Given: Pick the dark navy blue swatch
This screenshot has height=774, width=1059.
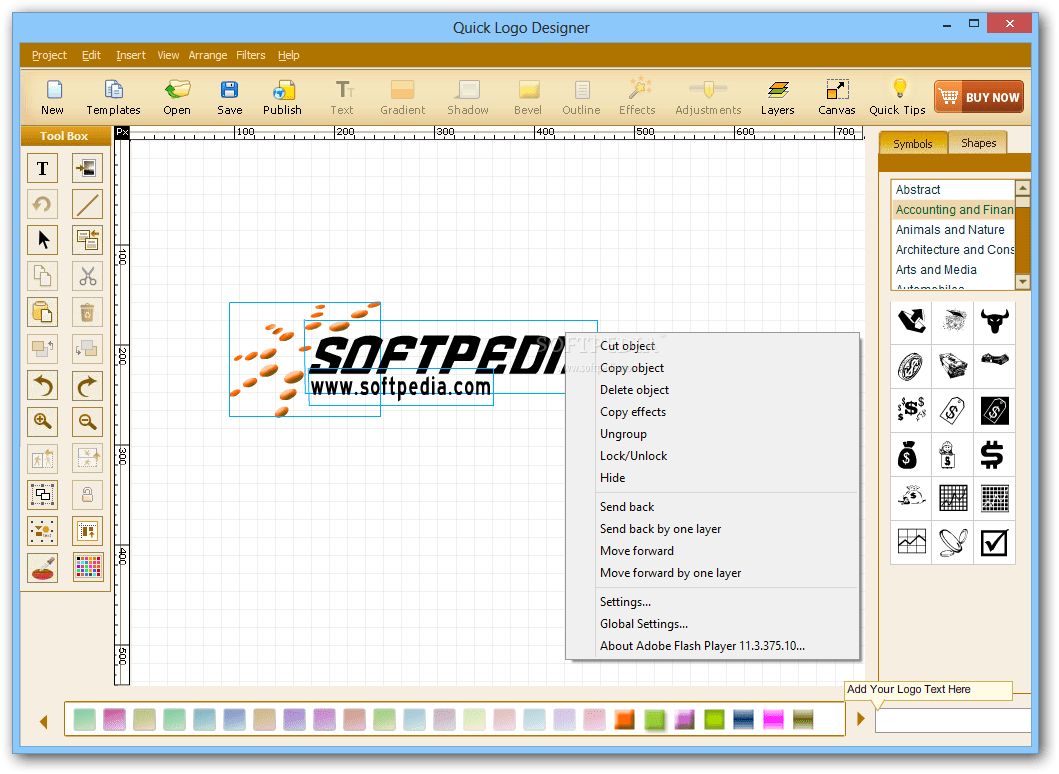Looking at the screenshot, I should tap(744, 719).
